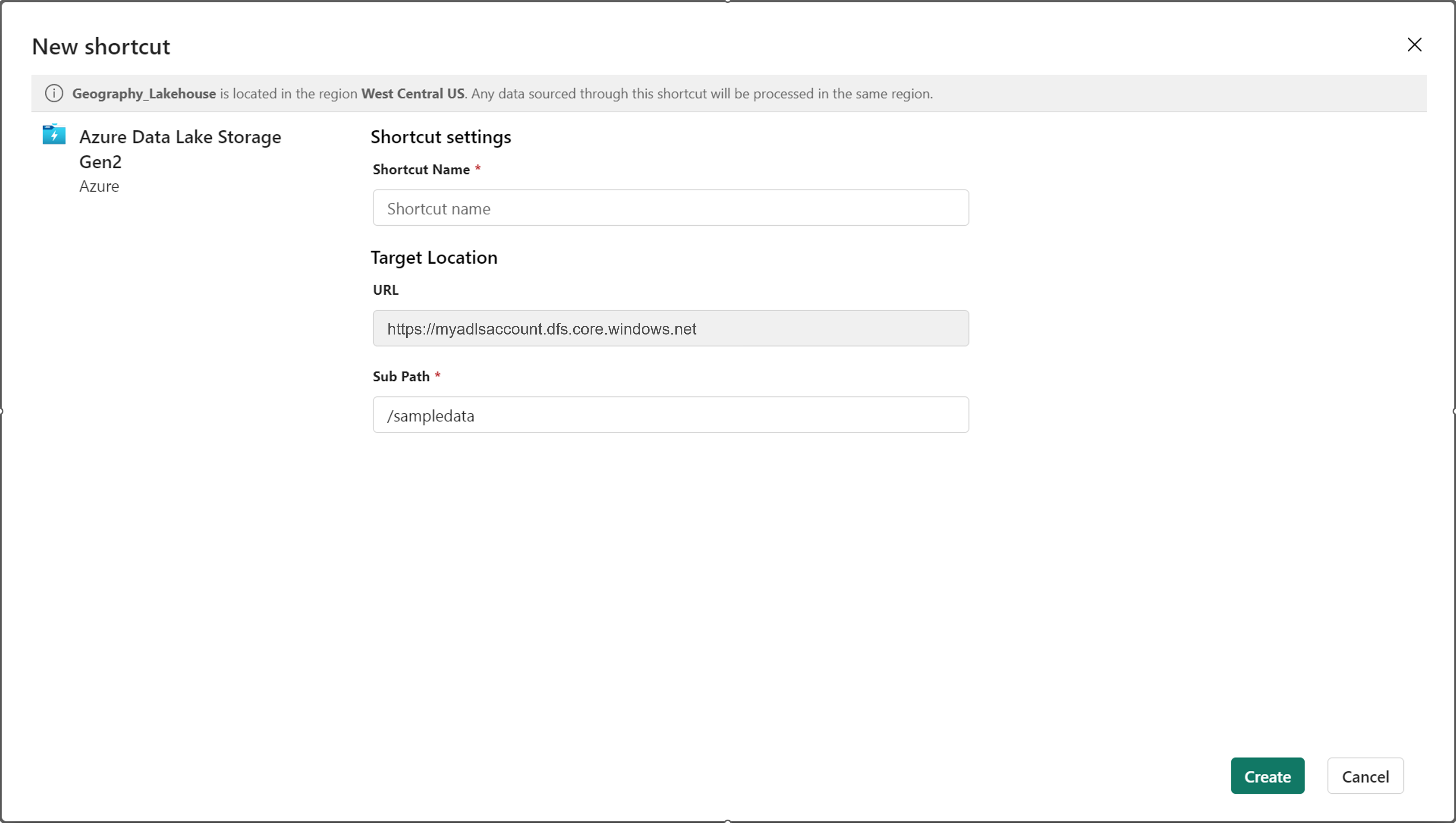Click the New shortcut dialog title
Image resolution: width=1456 pixels, height=823 pixels.
point(100,46)
